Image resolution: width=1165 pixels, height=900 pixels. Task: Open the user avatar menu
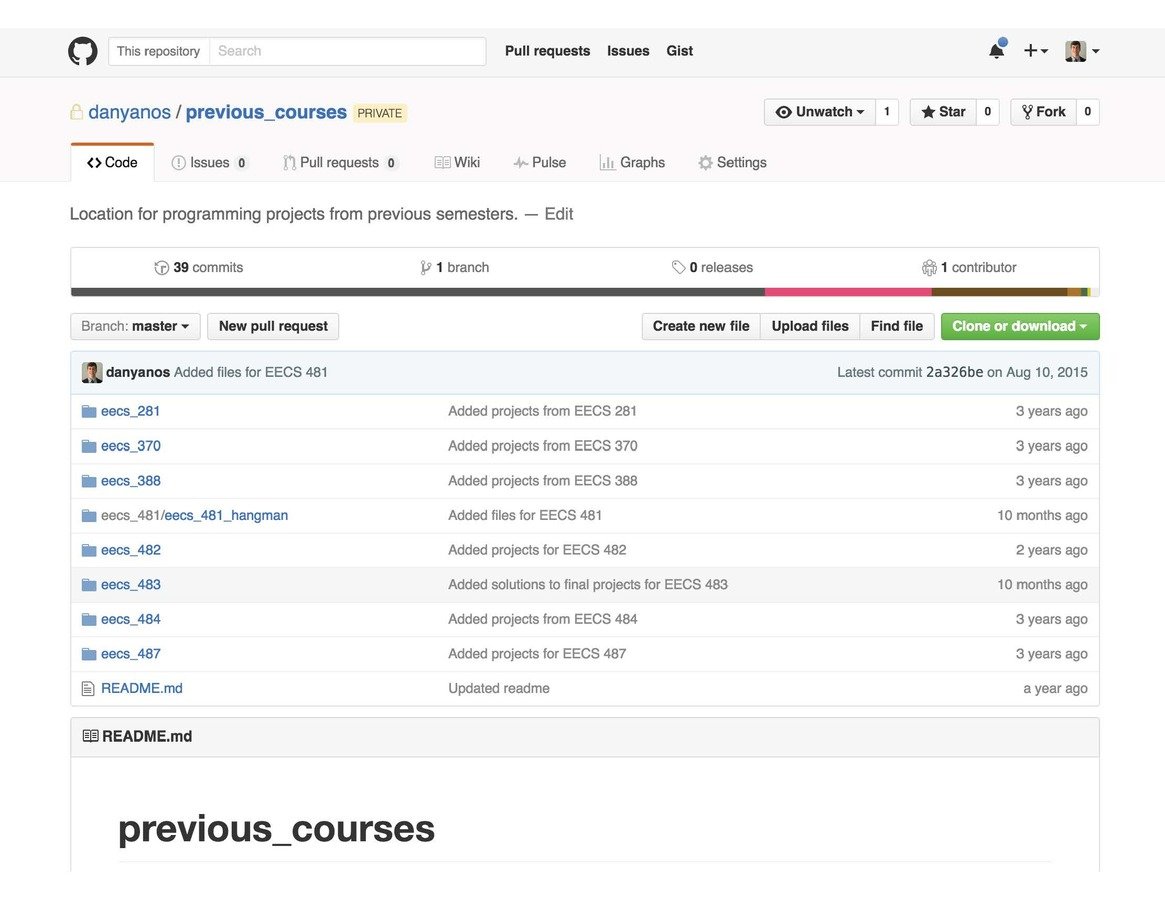(1082, 51)
